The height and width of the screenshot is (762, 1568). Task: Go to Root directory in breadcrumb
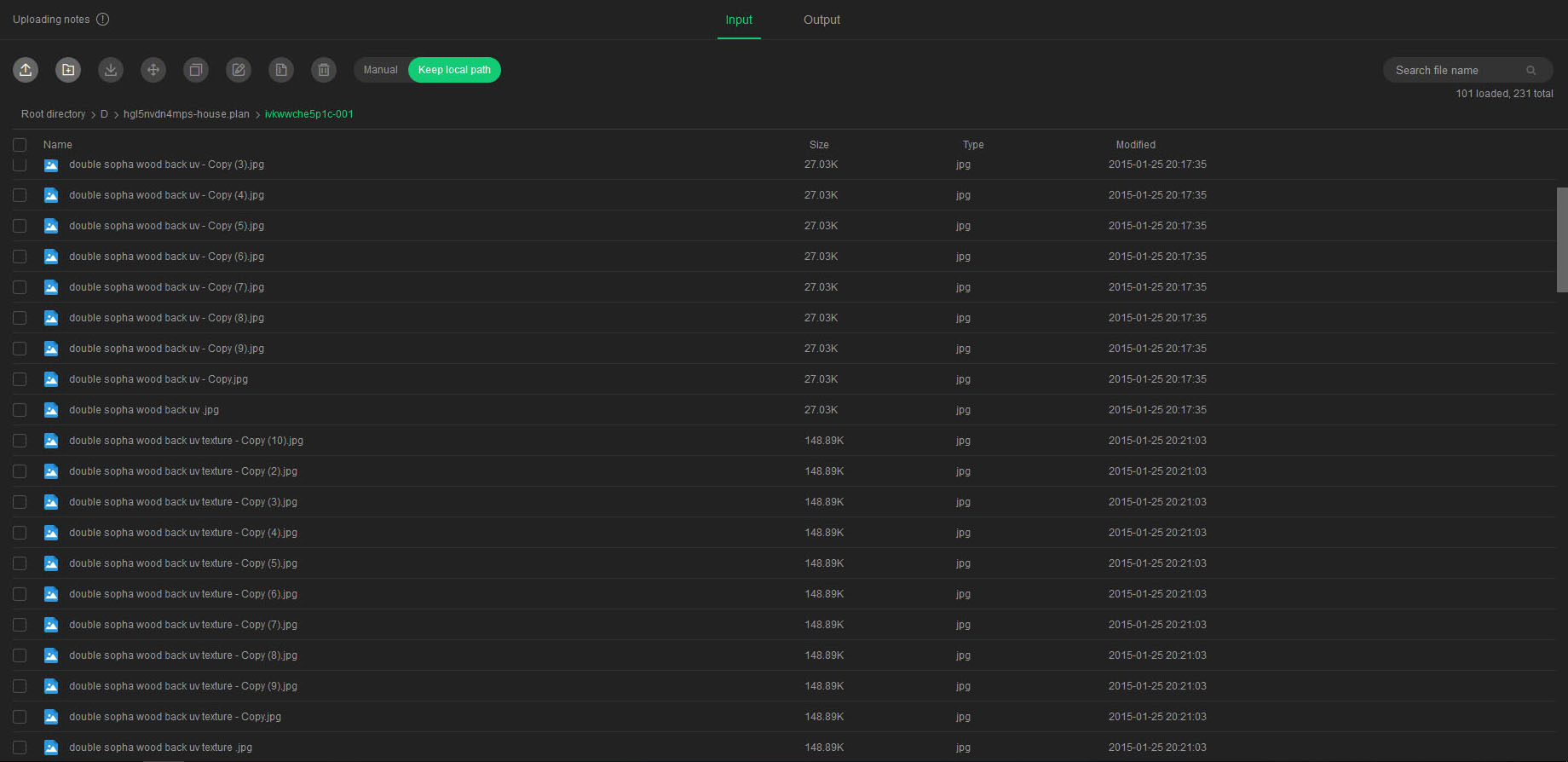click(x=53, y=114)
